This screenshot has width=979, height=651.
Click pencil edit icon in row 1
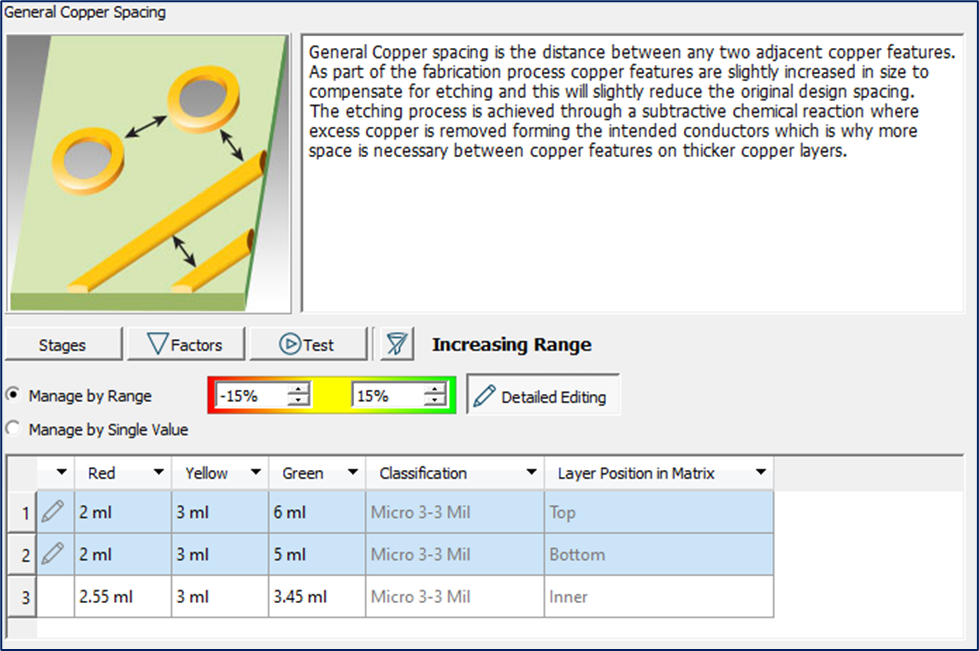(x=54, y=512)
